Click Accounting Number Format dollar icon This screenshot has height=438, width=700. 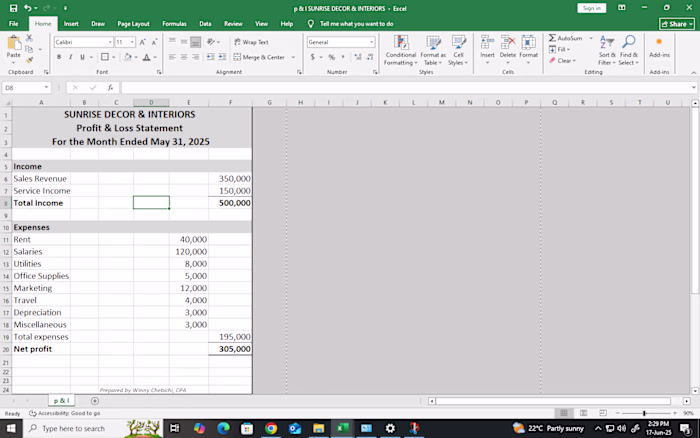(312, 57)
